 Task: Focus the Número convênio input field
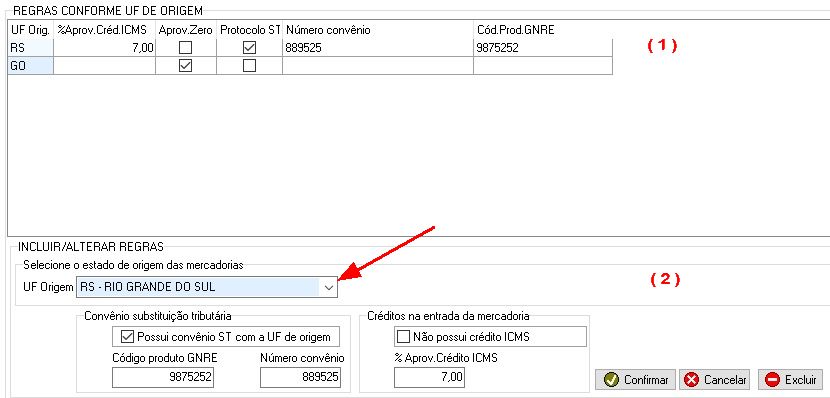tap(301, 378)
